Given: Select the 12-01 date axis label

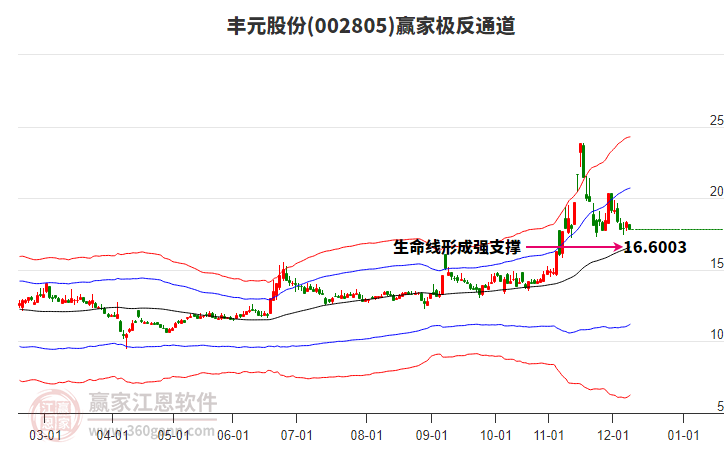Looking at the screenshot, I should 613,436.
